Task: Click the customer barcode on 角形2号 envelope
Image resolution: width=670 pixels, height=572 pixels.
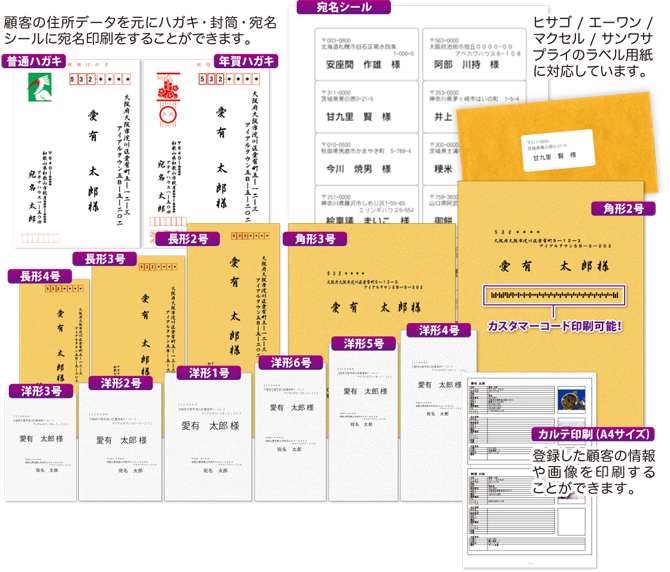Action: [x=554, y=297]
